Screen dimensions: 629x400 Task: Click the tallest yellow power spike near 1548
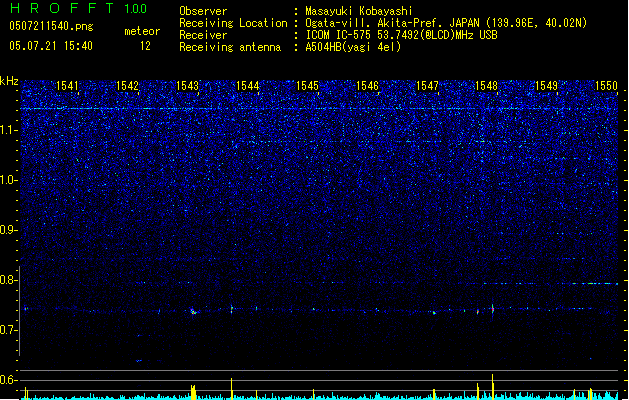[493, 387]
